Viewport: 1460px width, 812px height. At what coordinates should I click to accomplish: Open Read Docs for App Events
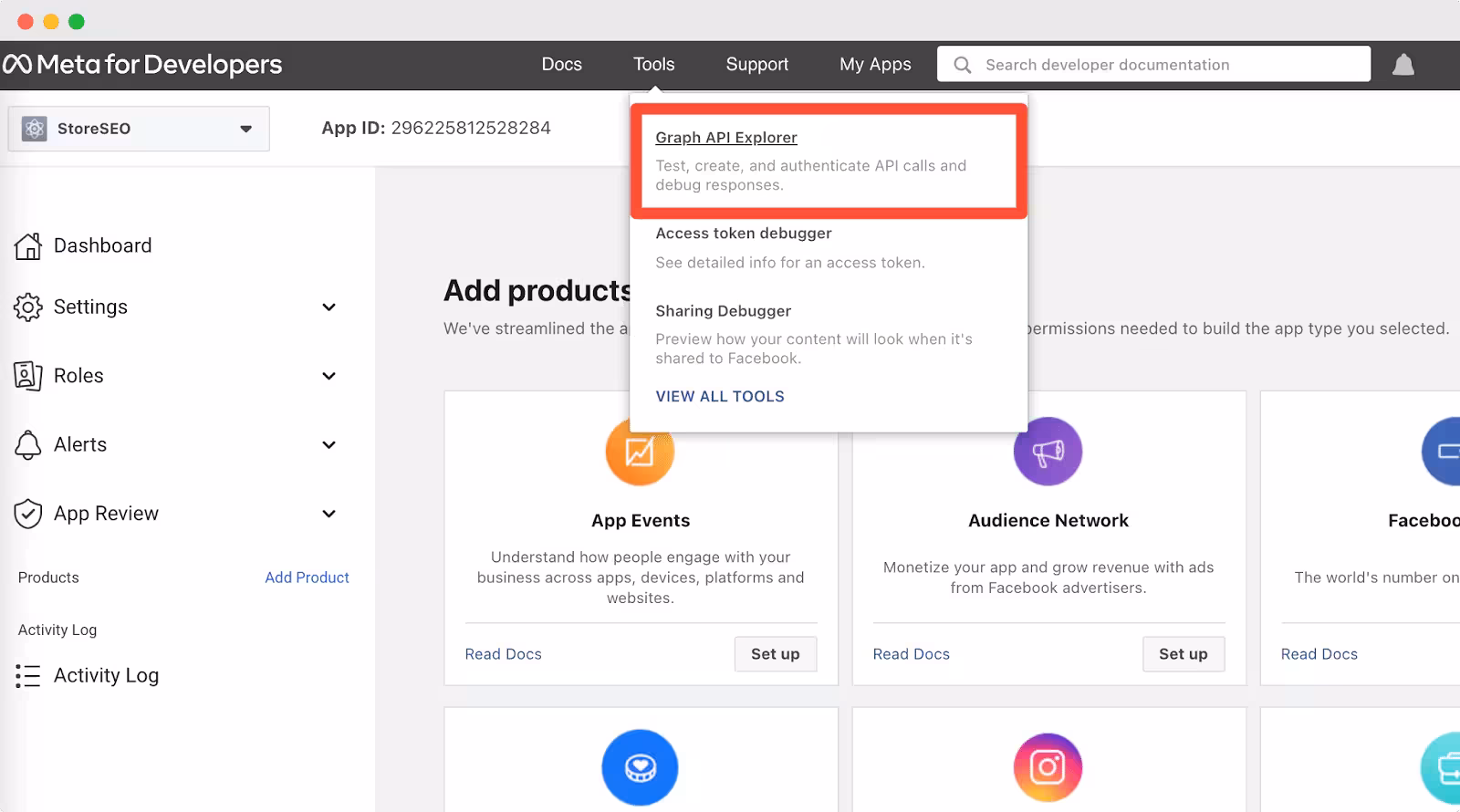pos(504,654)
